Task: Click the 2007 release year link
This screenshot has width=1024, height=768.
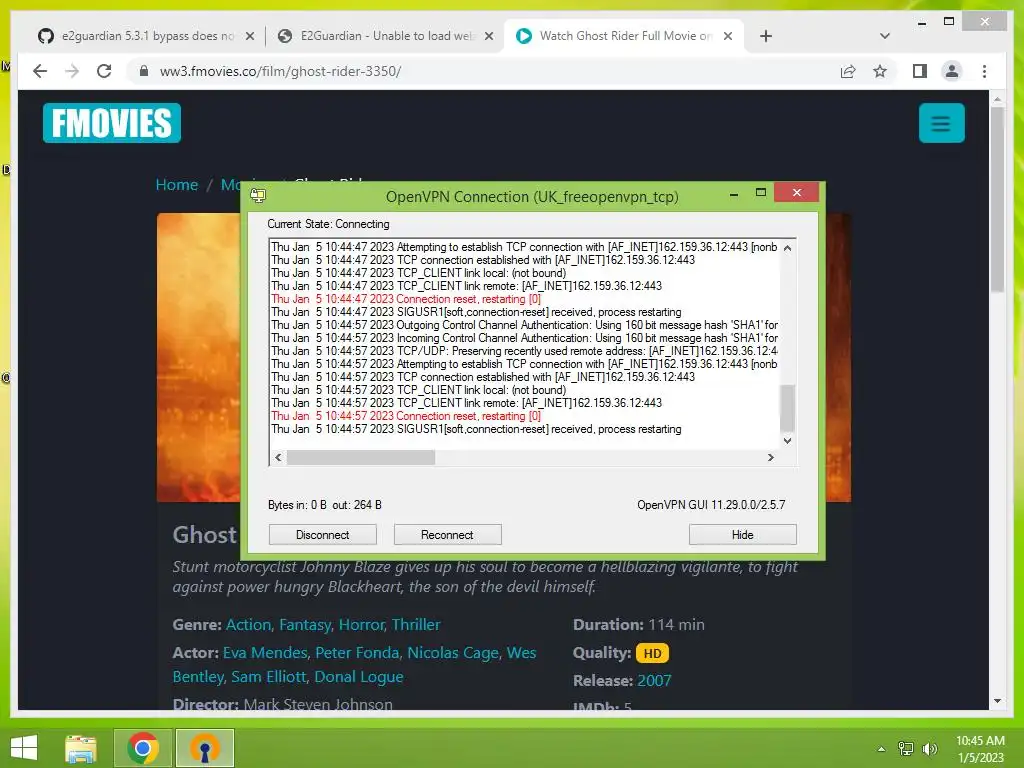Action: [654, 680]
